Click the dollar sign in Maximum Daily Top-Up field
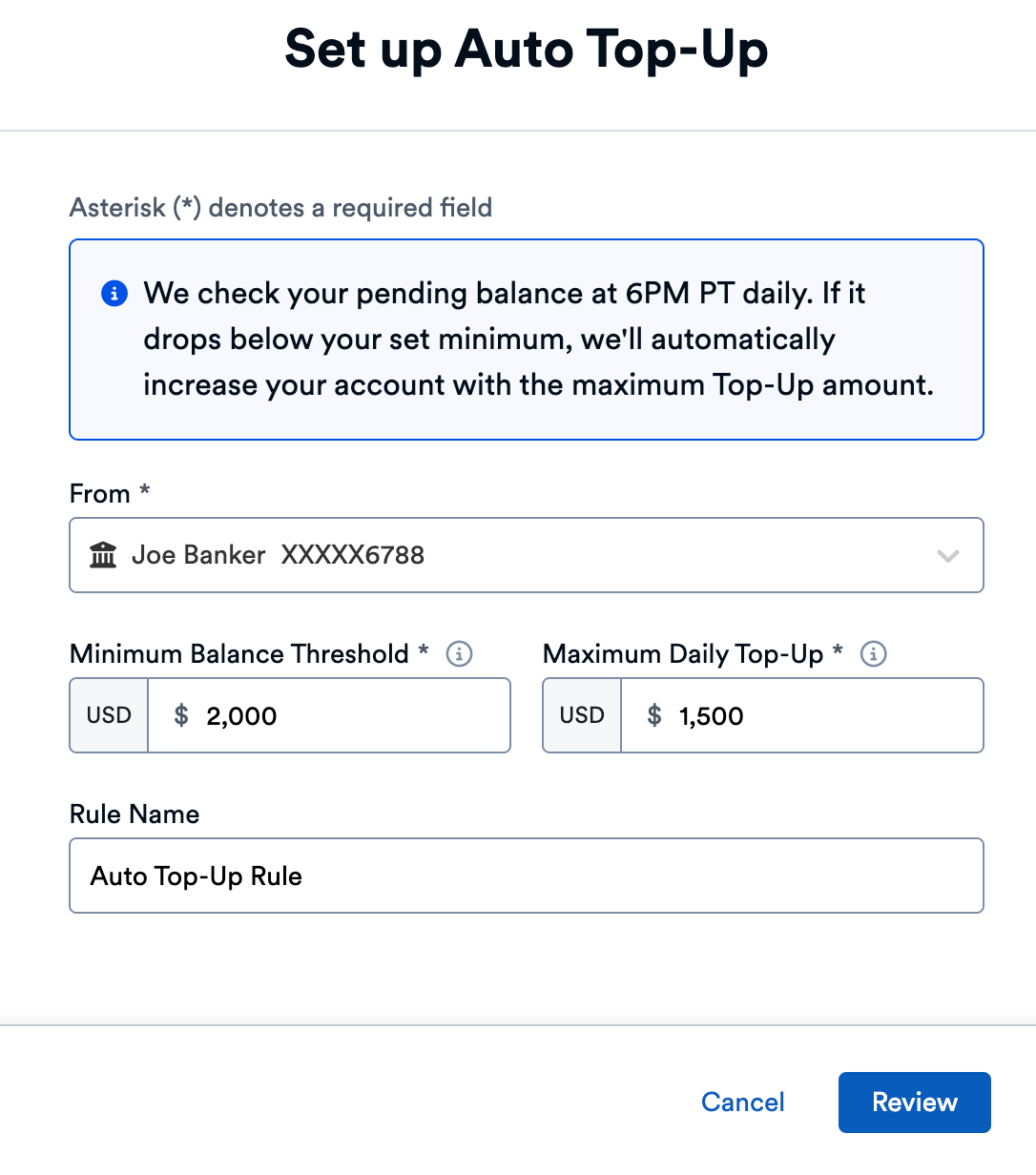 point(653,715)
